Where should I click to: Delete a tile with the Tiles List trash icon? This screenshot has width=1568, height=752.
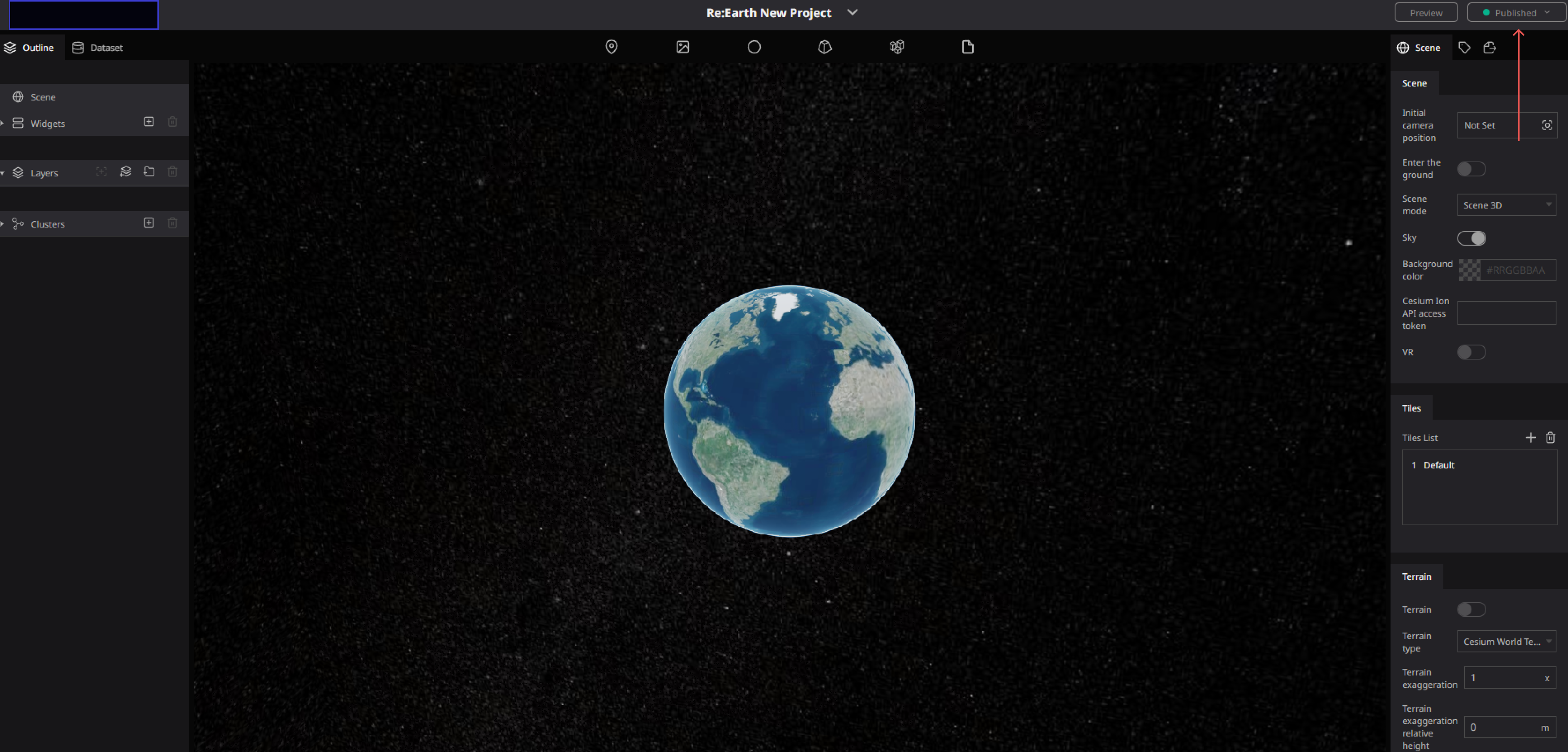point(1550,438)
